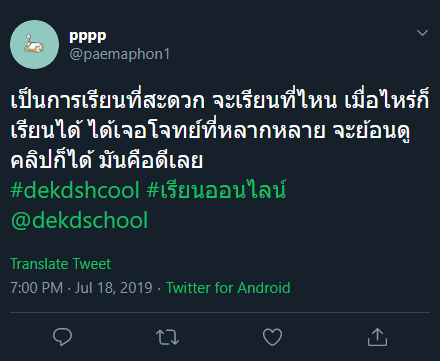Open the #dekdshcool hashtag
The width and height of the screenshot is (440, 361).
click(75, 191)
